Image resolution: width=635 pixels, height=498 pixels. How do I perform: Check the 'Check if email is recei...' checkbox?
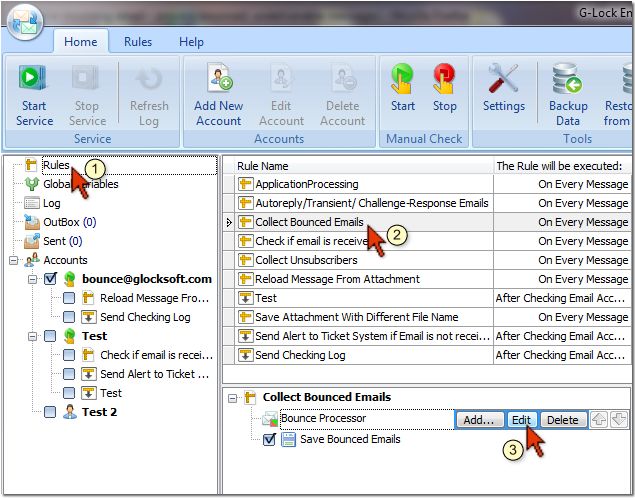[x=69, y=355]
